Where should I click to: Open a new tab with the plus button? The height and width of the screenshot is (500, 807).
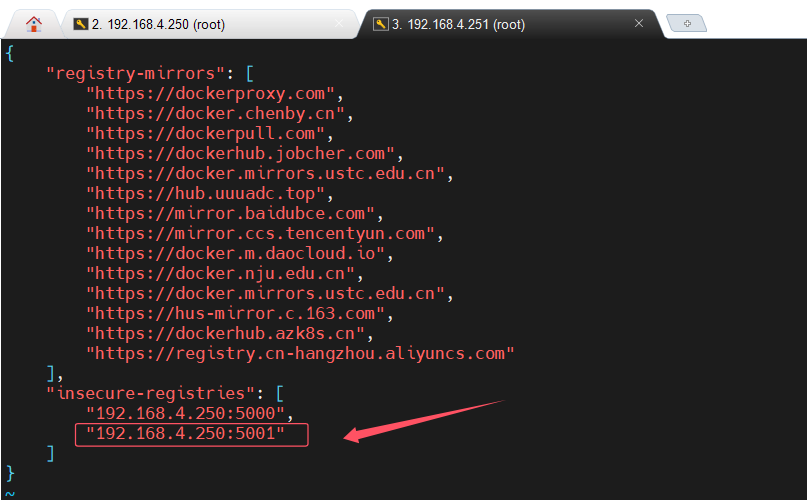[686, 24]
